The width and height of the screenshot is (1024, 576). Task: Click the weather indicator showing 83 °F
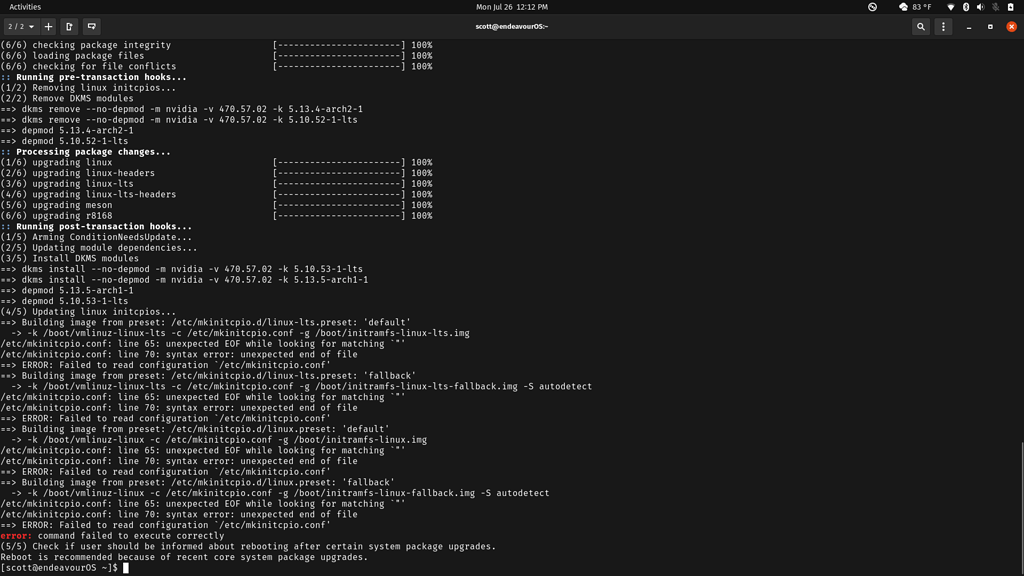click(915, 7)
